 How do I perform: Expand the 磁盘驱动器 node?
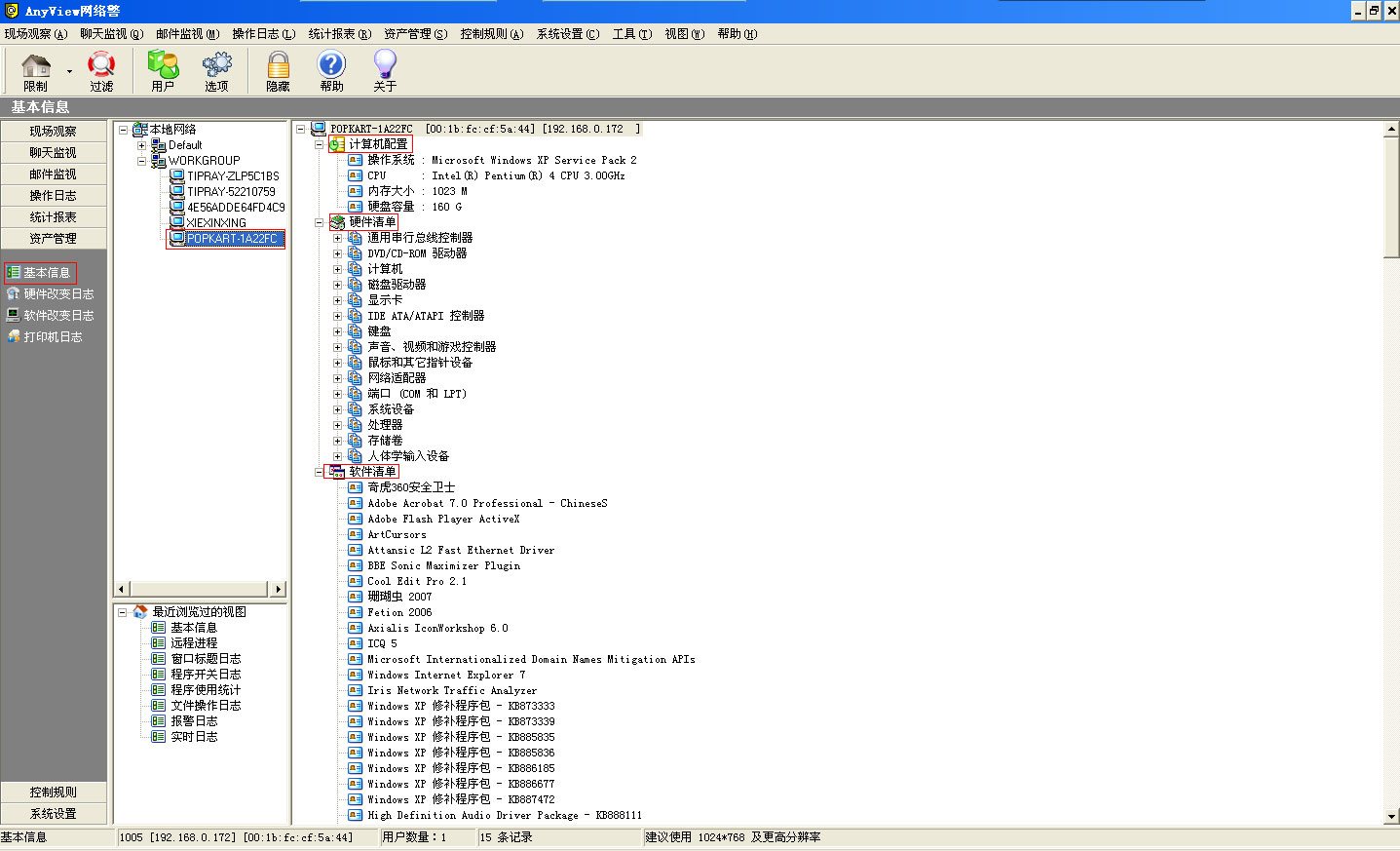tap(337, 285)
